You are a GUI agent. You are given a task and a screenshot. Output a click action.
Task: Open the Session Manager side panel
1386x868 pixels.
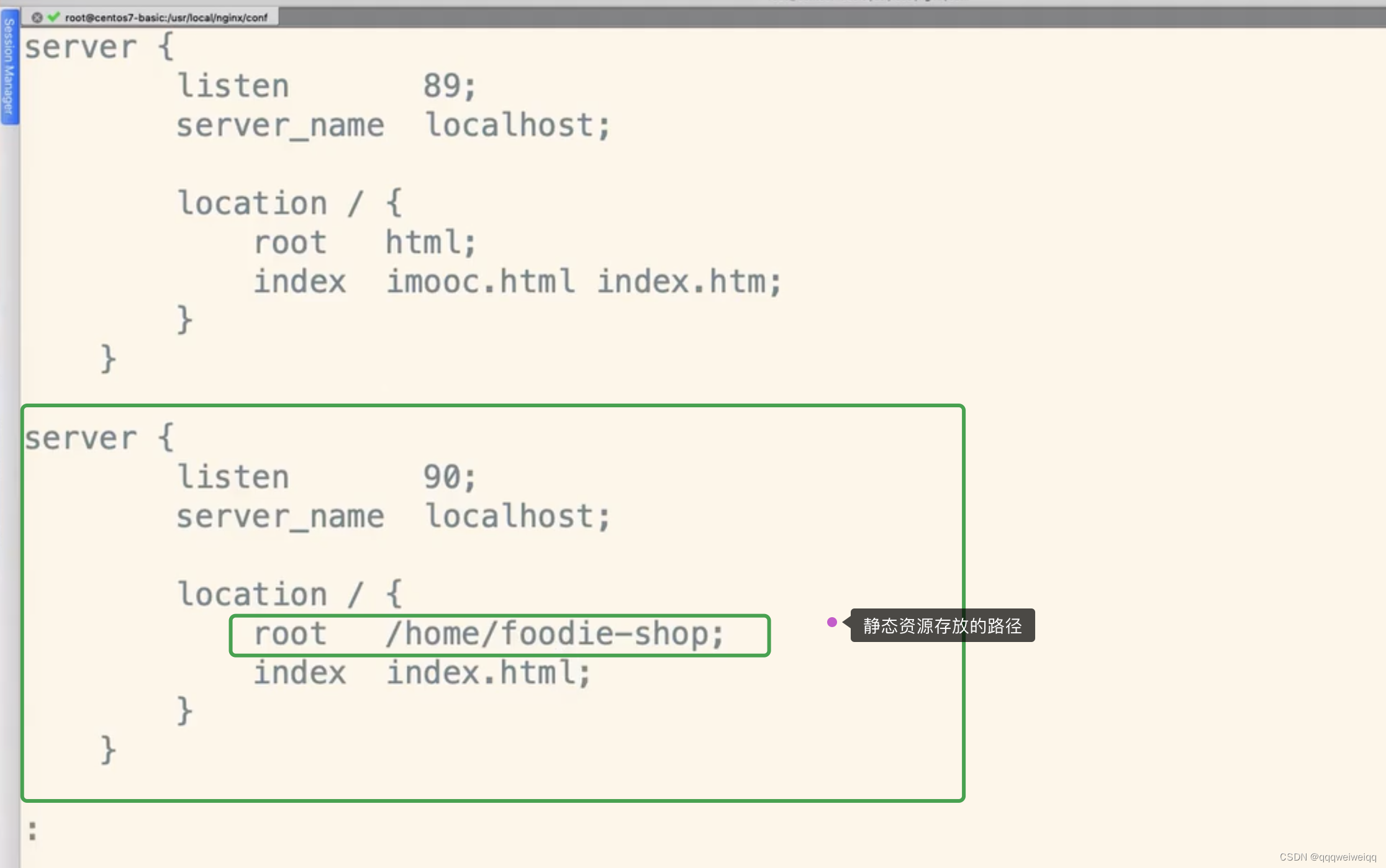[x=9, y=67]
